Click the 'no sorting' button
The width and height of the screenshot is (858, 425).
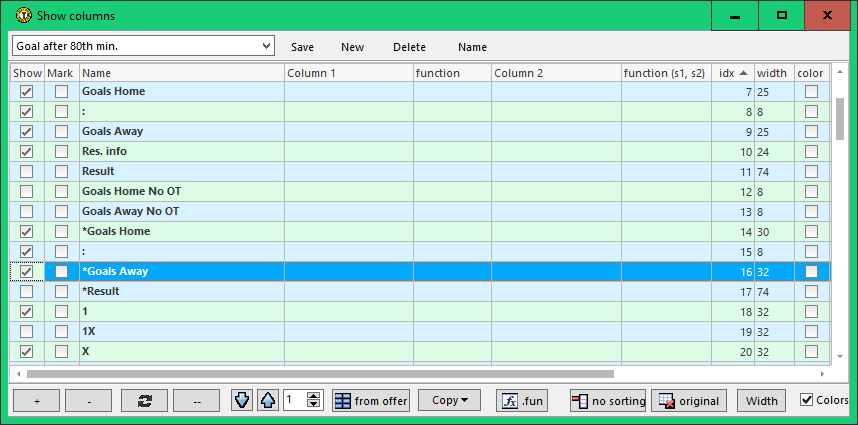pyautogui.click(x=608, y=401)
